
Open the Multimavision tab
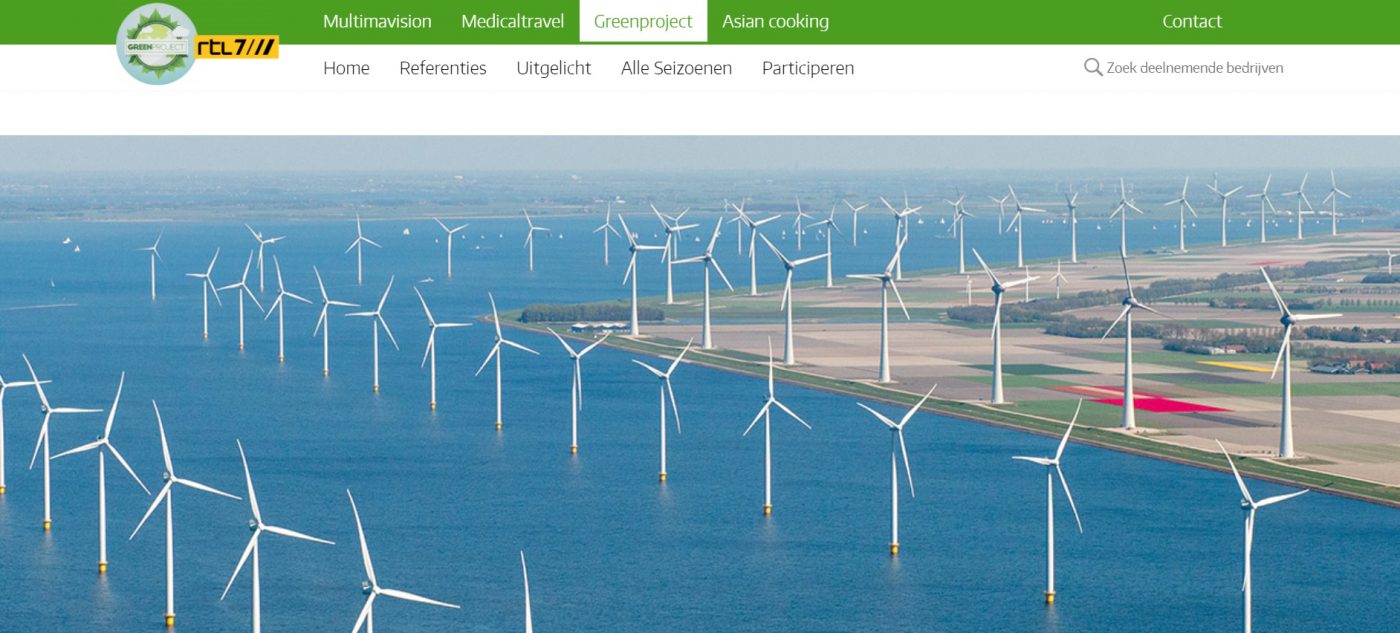point(377,21)
